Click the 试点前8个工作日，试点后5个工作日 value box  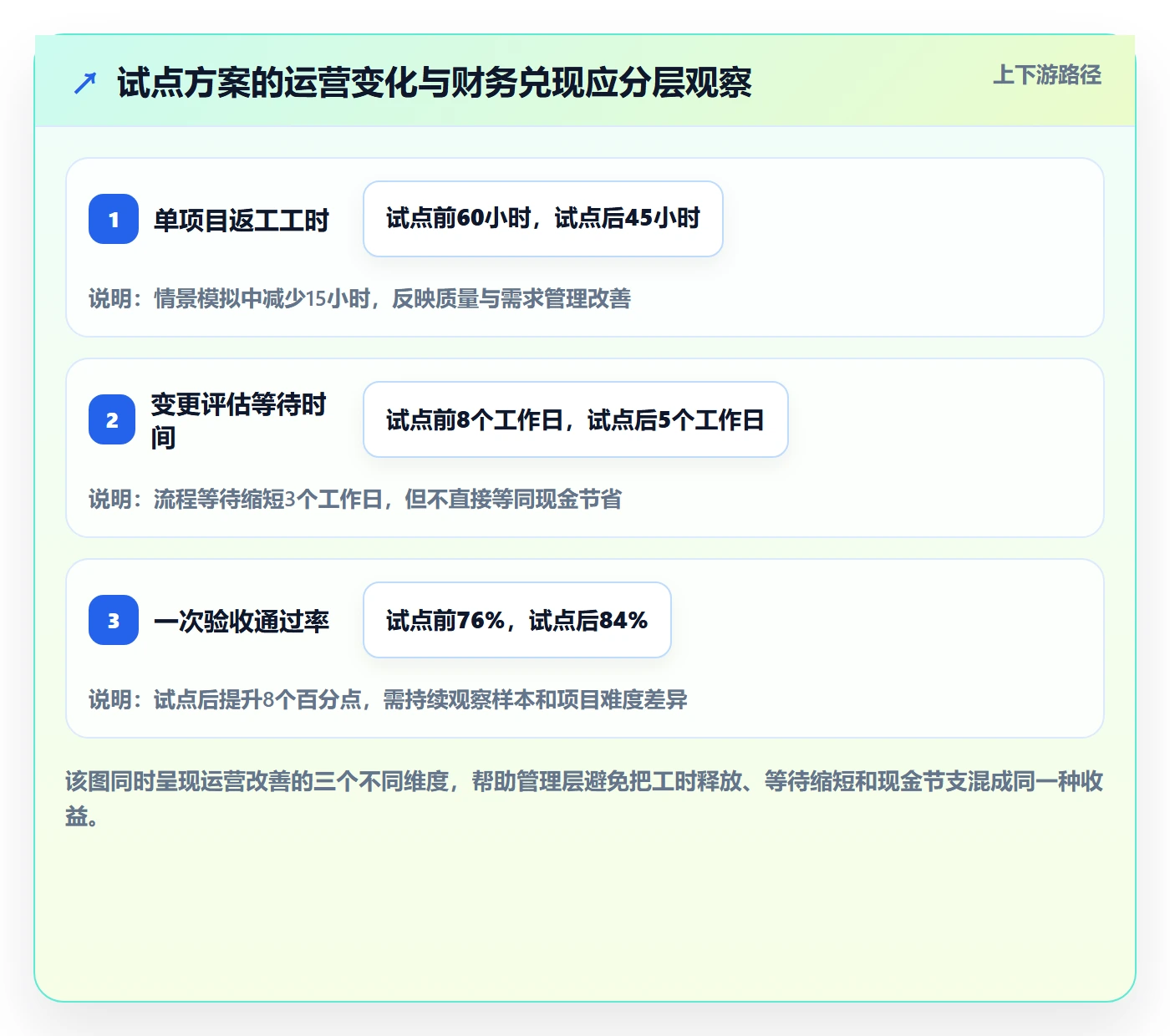[576, 419]
